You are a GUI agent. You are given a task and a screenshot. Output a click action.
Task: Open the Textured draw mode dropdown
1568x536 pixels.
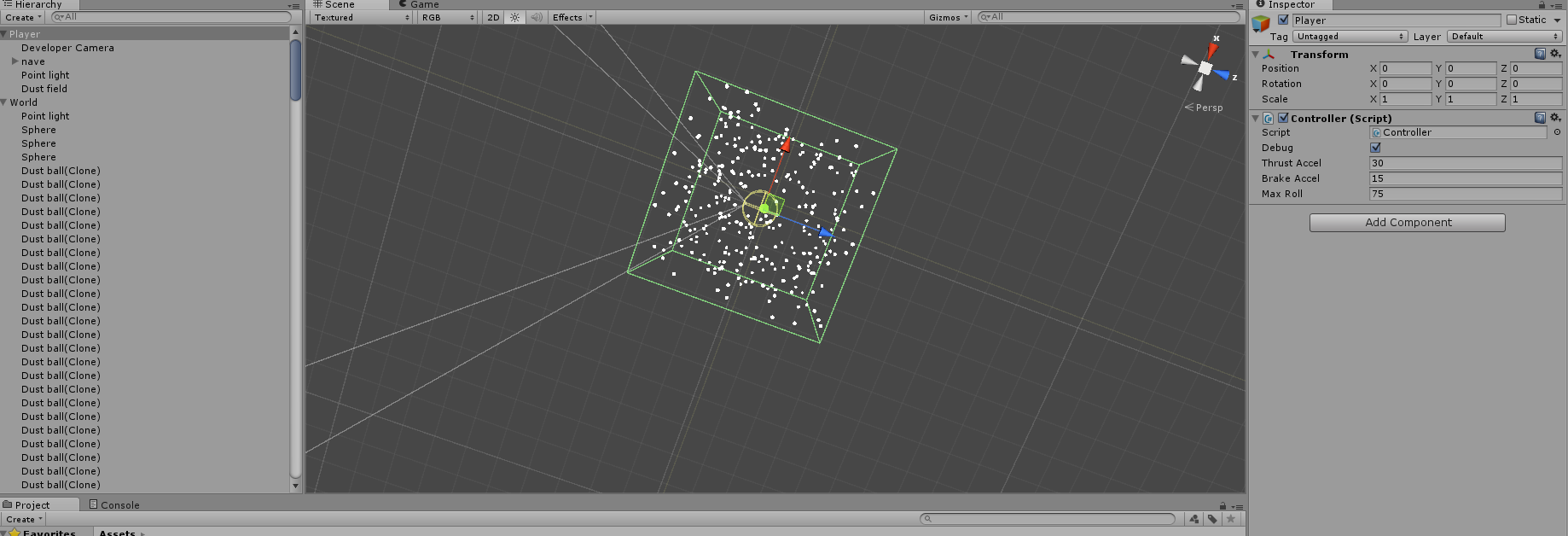coord(362,17)
